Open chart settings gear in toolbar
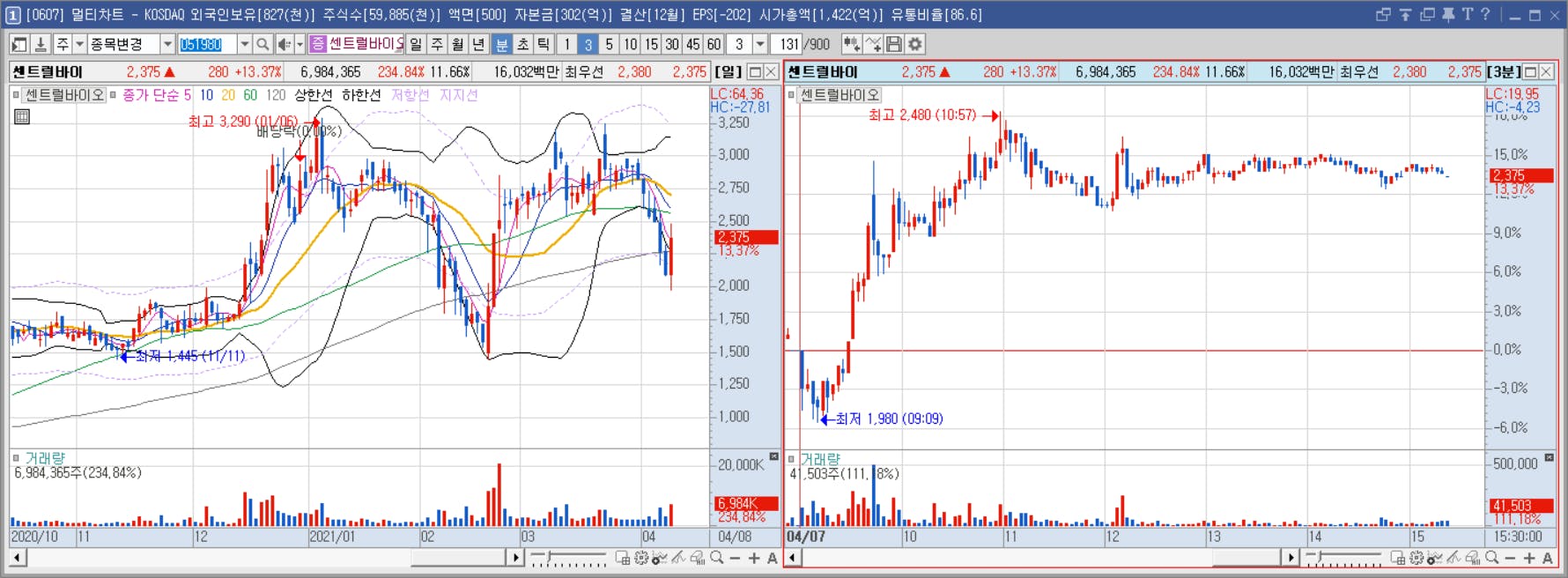This screenshot has height=578, width=1568. 915,44
